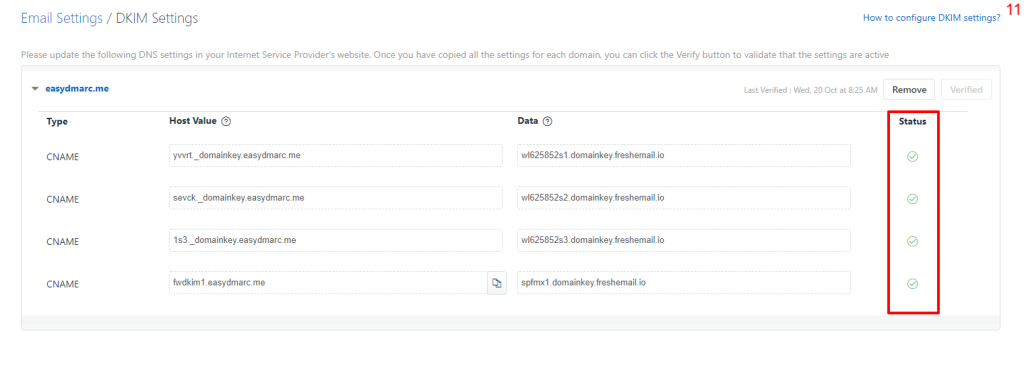Click the Last Verified timestamp text
Image resolution: width=1024 pixels, height=383 pixels.
810,90
